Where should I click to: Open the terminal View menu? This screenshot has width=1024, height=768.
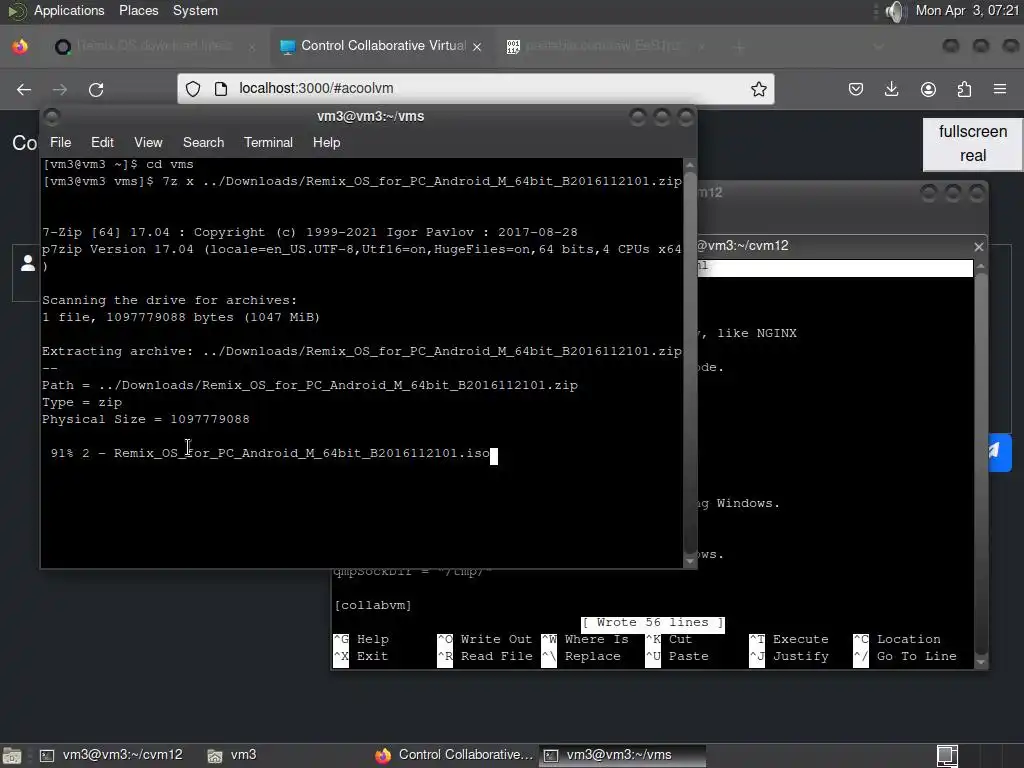[x=148, y=142]
